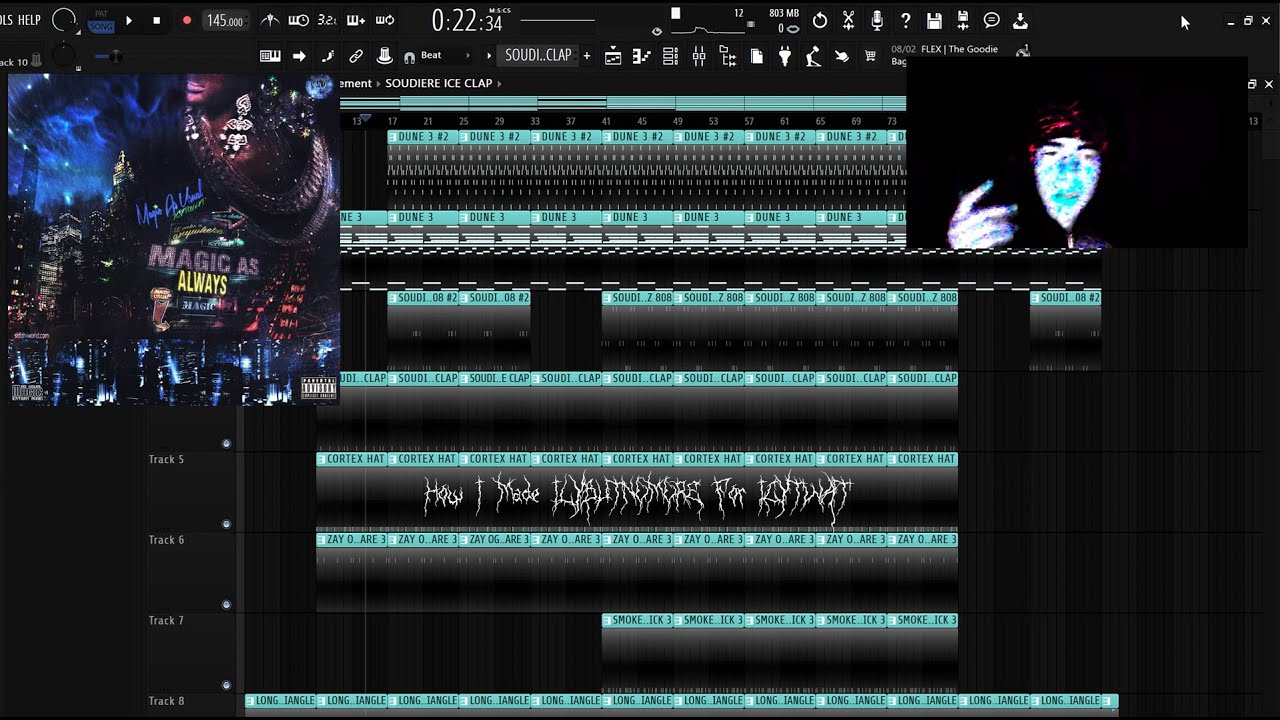Open the SOUDI..CLAP pattern selector
1280x720 pixels.
pos(538,56)
